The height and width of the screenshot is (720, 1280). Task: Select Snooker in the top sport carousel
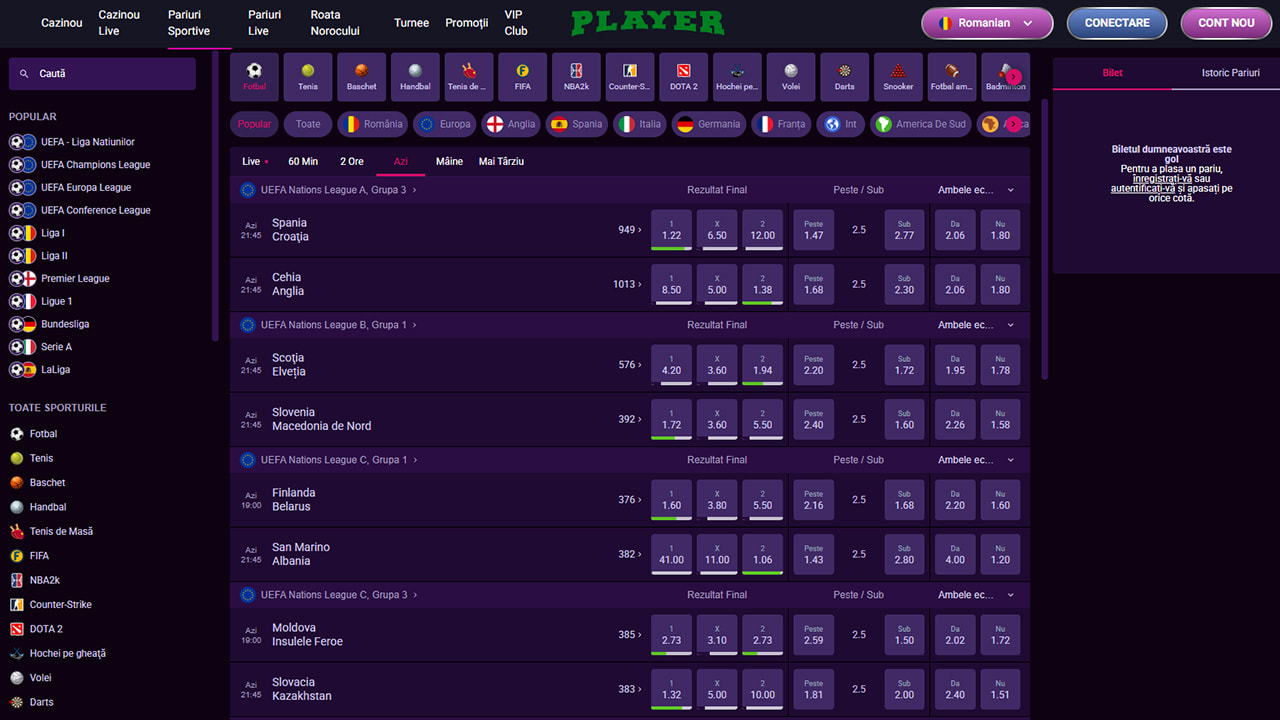[898, 77]
